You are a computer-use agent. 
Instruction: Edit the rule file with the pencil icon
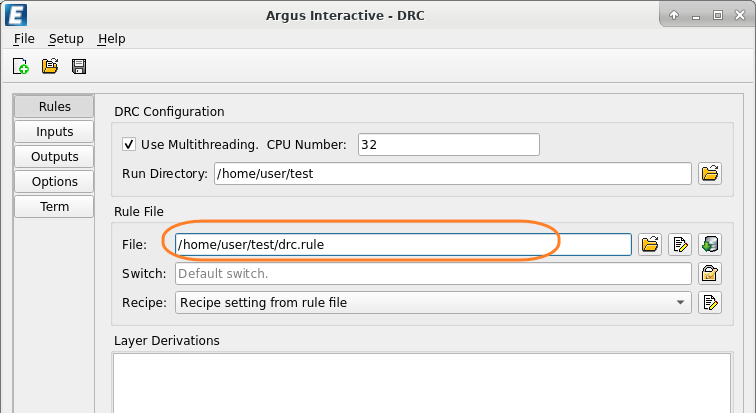680,244
